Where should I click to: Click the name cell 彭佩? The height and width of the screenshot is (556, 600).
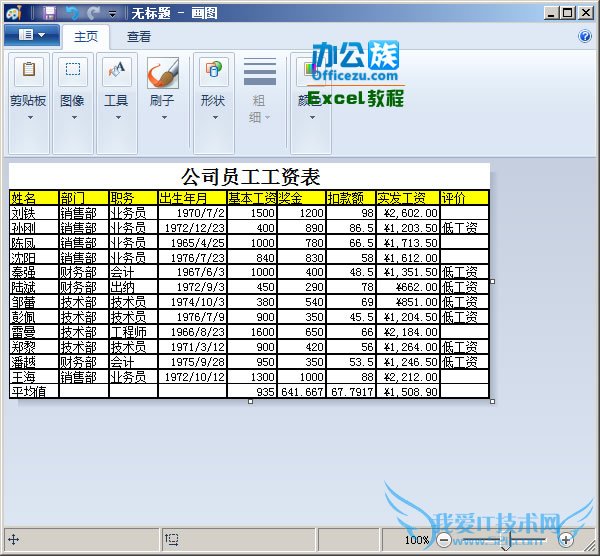[34, 317]
